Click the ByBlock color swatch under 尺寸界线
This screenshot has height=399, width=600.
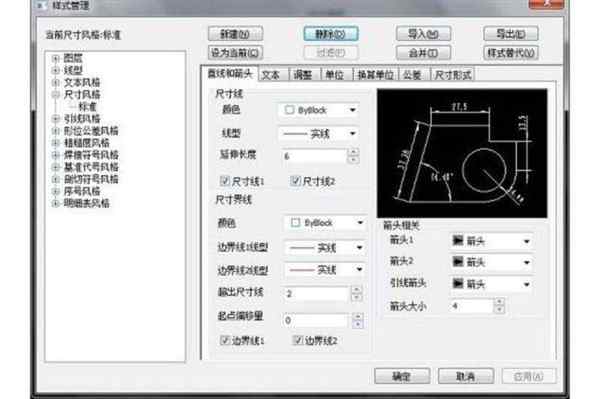click(x=295, y=223)
